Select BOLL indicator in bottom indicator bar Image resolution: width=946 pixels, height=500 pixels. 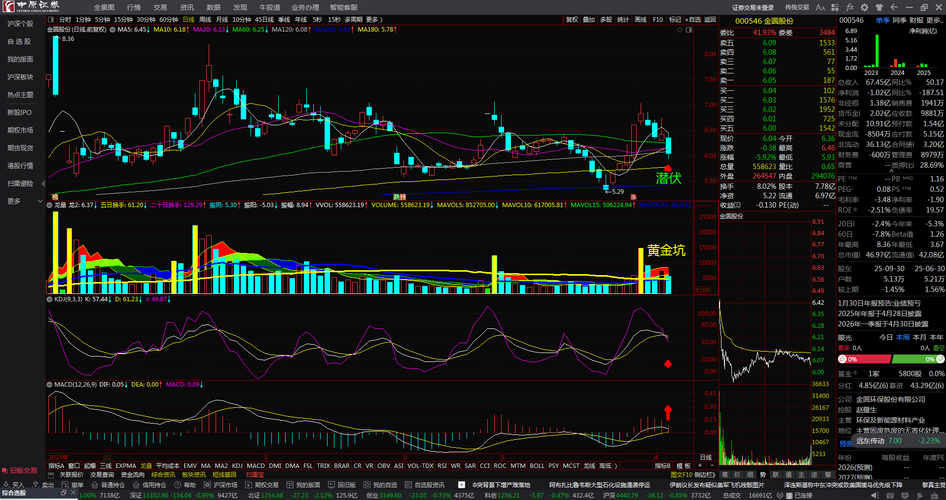tap(537, 466)
